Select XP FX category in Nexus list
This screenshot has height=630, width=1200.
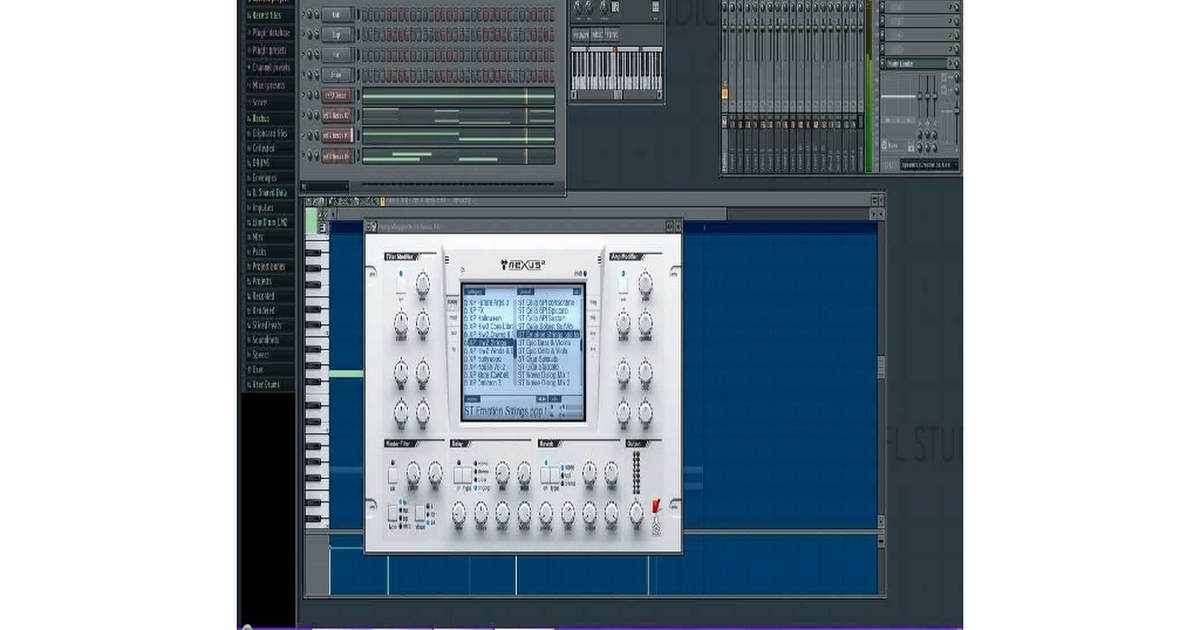click(476, 311)
